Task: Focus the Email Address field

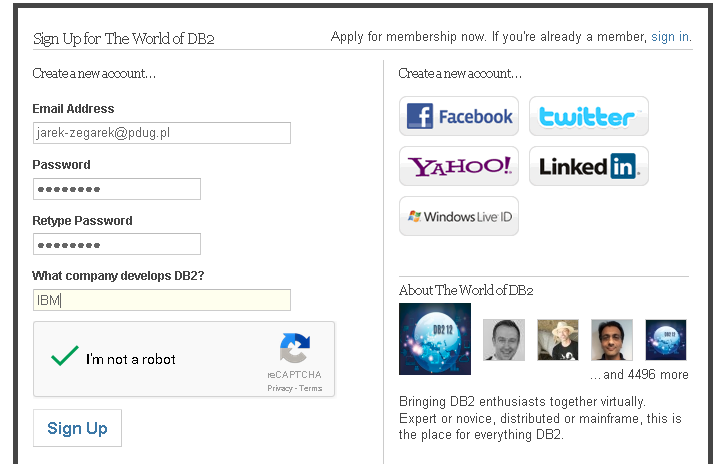Action: pos(162,133)
